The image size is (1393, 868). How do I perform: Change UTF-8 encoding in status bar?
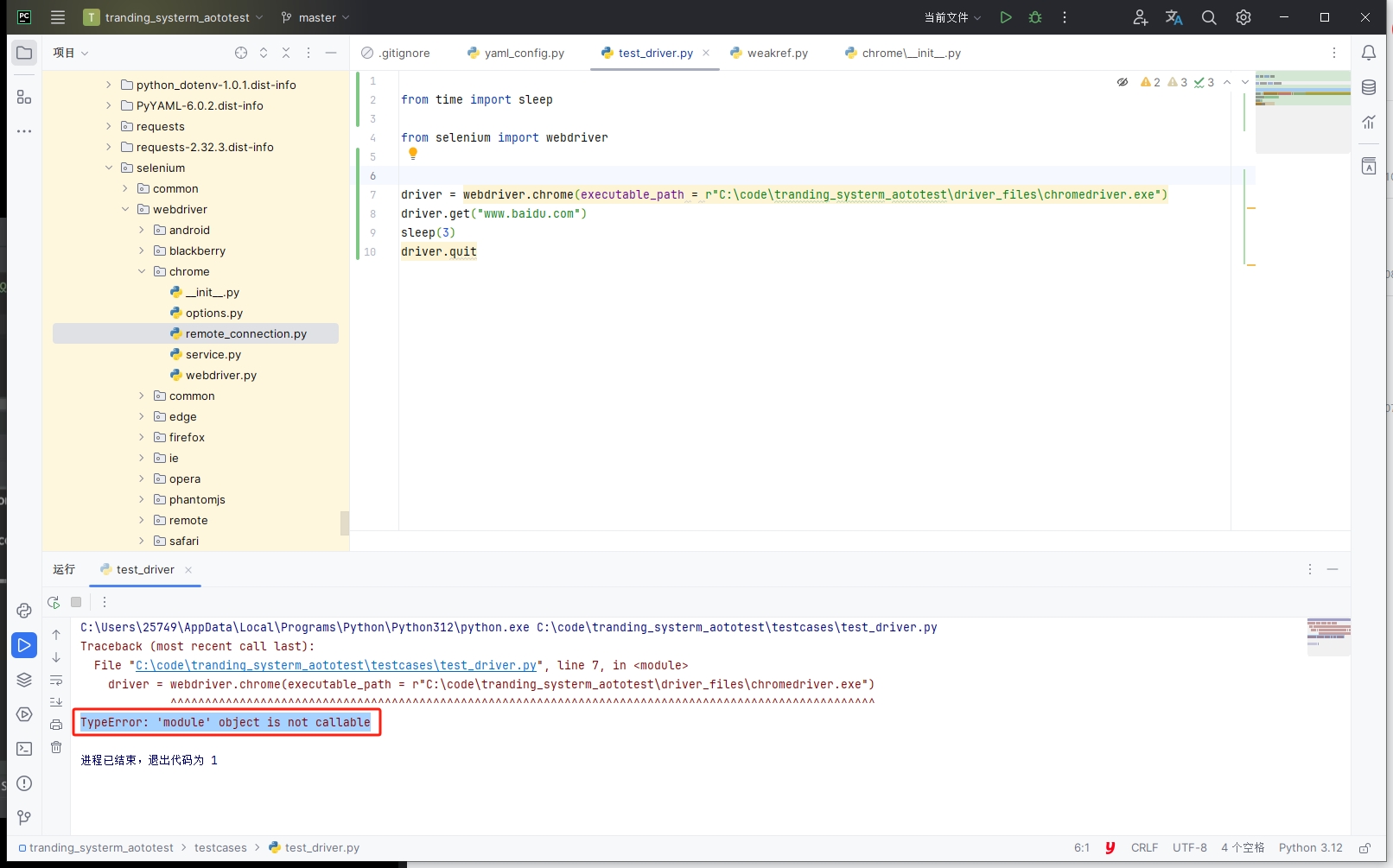pos(1190,848)
